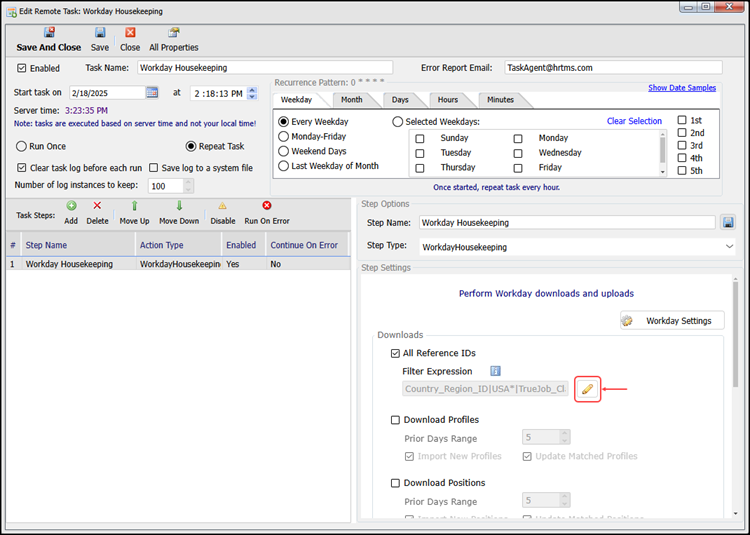Click the Step Name column header
Viewport: 750px width, 535px height.
point(78,245)
